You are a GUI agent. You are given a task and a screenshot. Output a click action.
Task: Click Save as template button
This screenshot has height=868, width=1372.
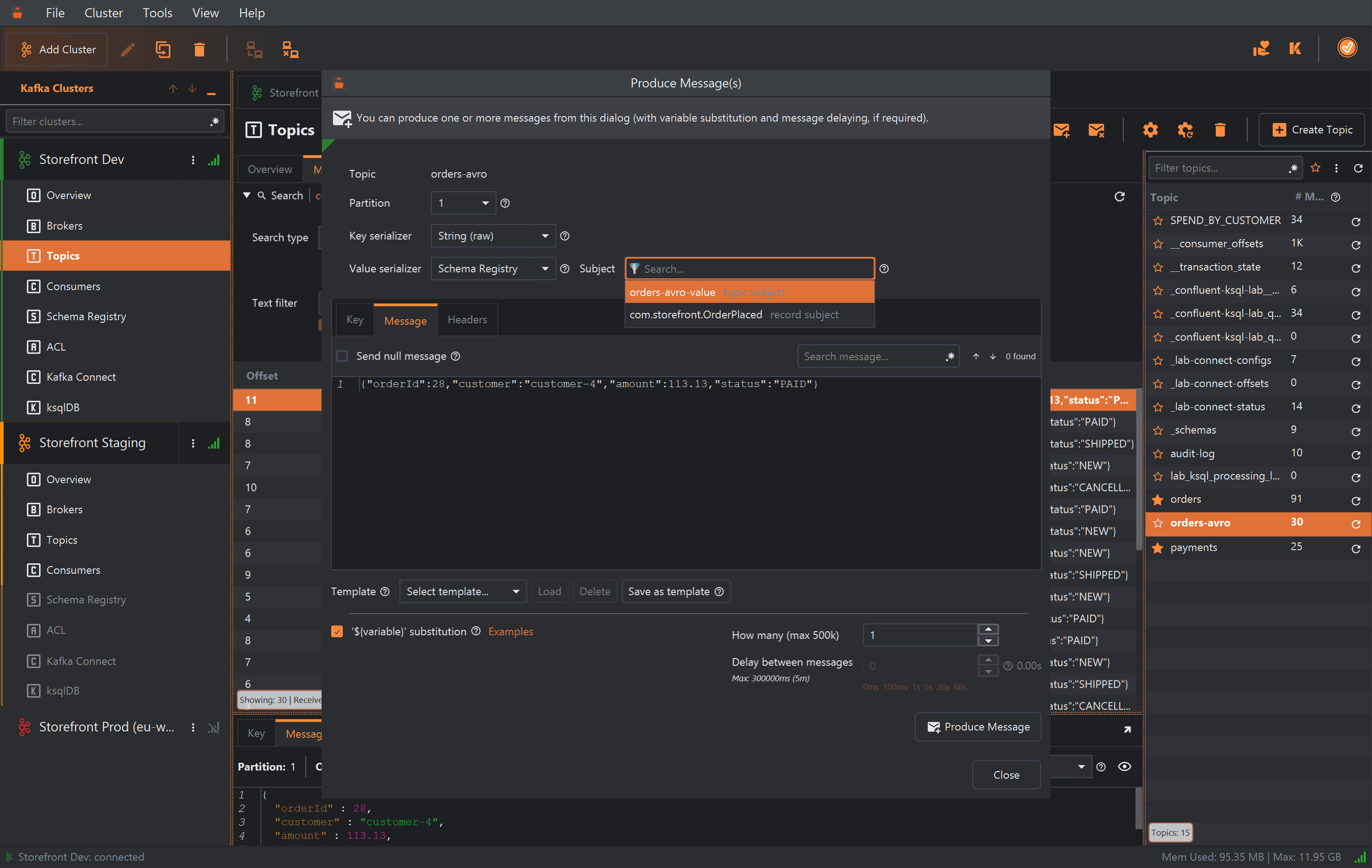point(676,591)
